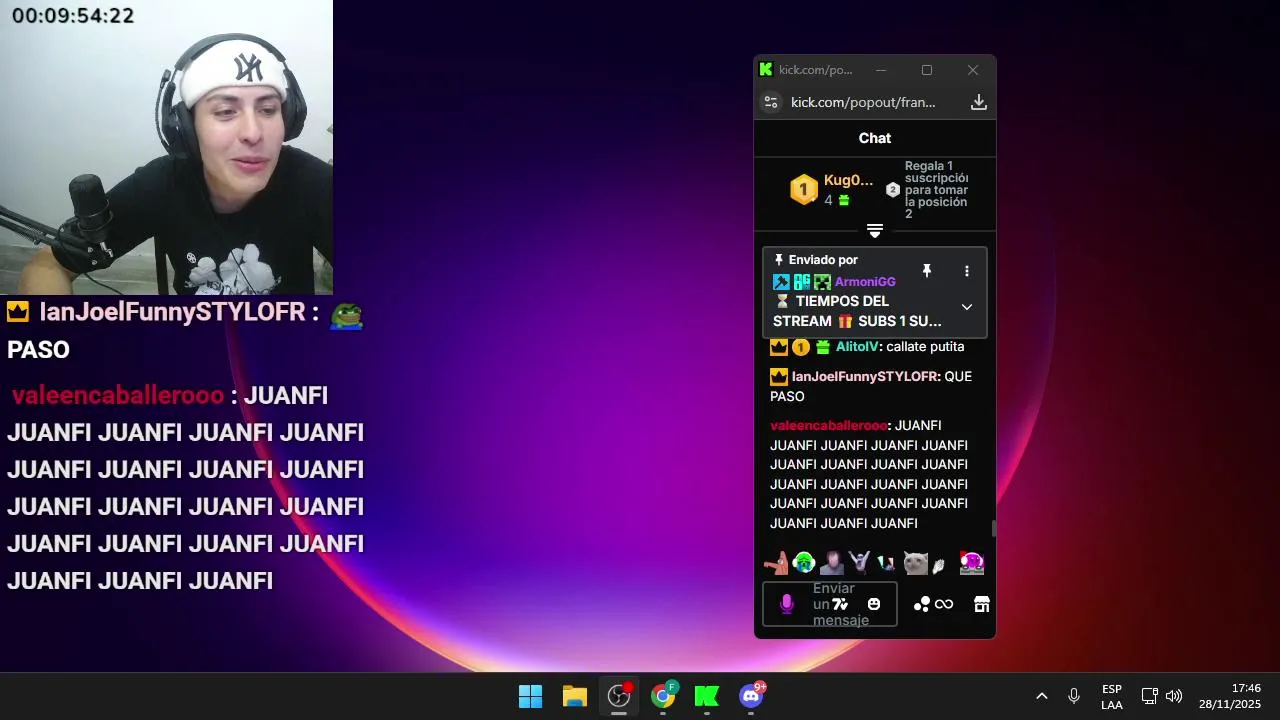1280x720 pixels.
Task: Click the 'callate putita' chat message
Action: 925,347
